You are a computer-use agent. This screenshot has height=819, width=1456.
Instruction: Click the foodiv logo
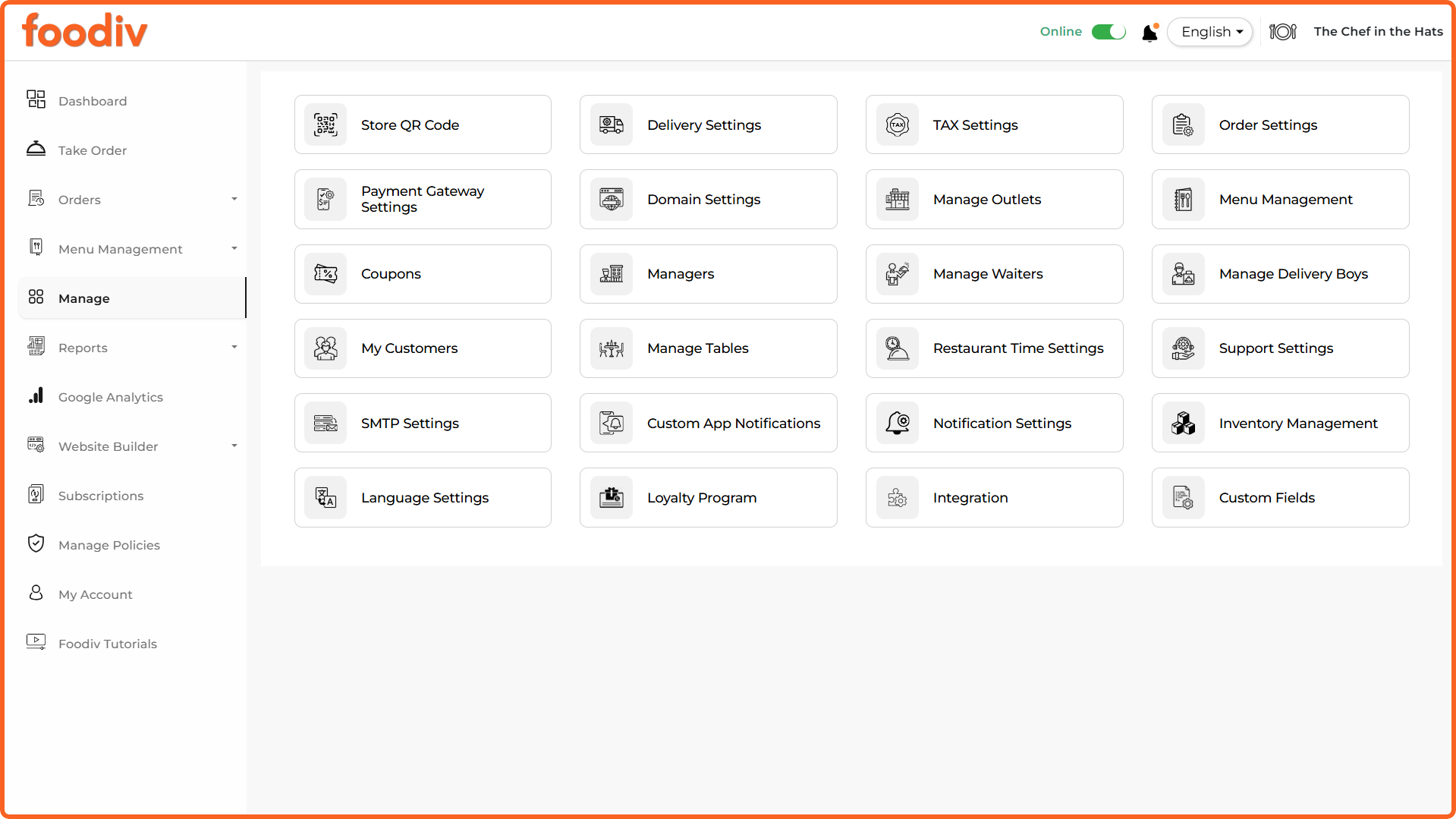pyautogui.click(x=85, y=31)
